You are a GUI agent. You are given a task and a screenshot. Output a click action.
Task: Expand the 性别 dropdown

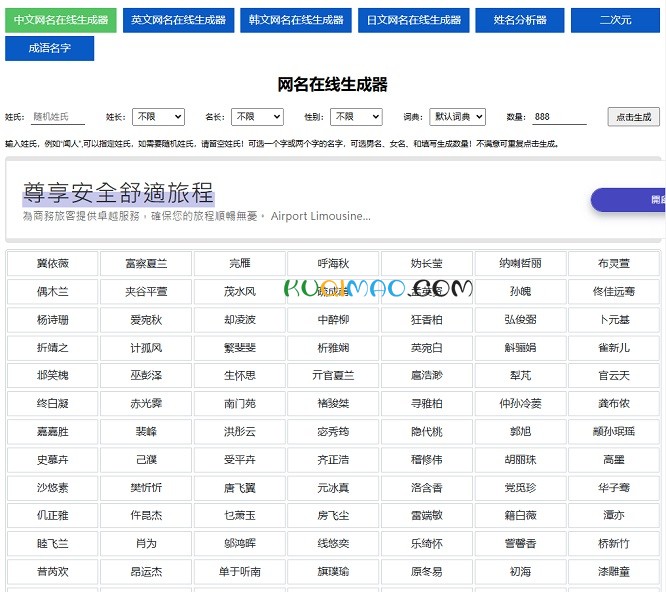tap(356, 117)
